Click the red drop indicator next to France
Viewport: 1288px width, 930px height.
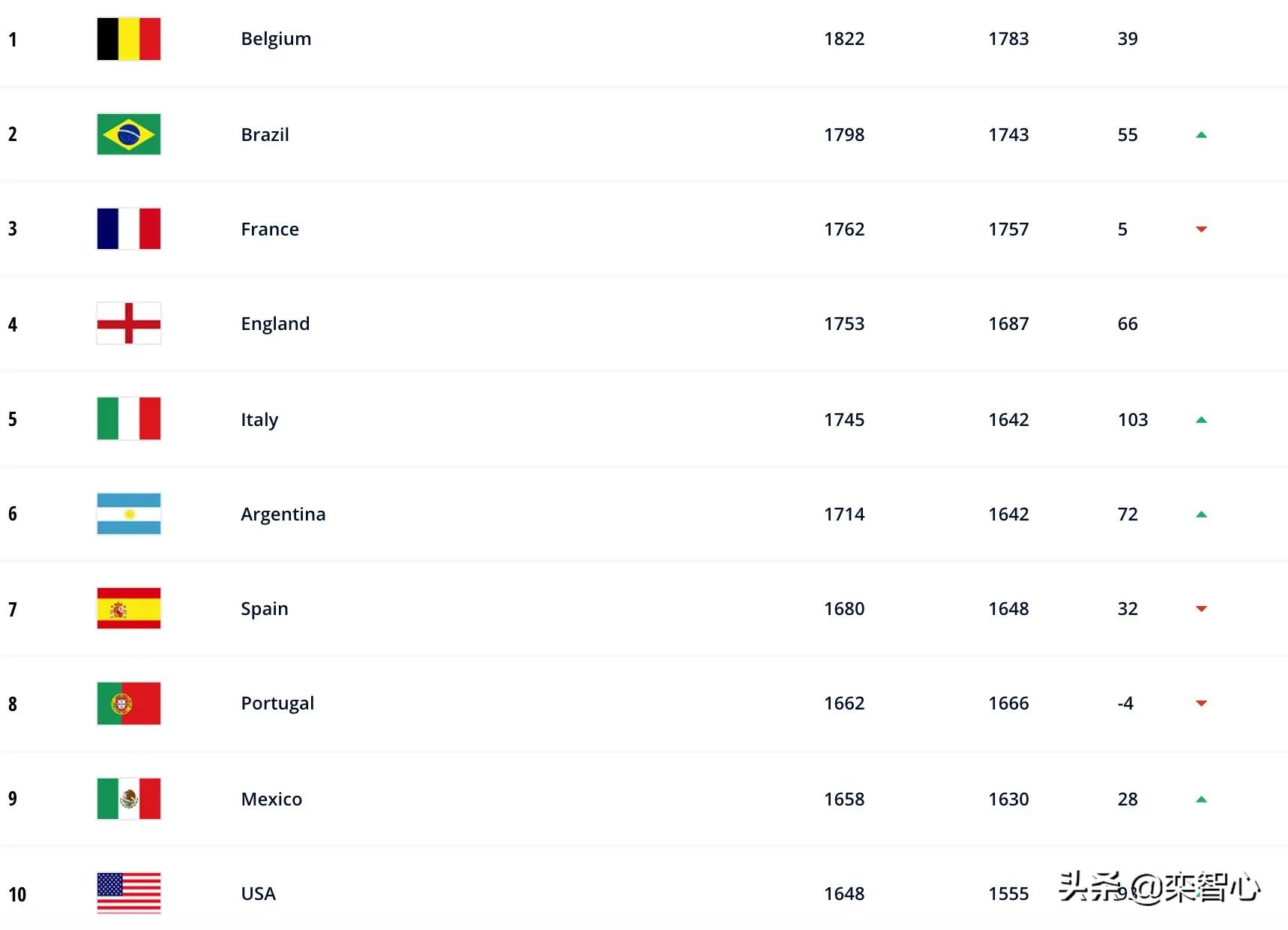(x=1201, y=231)
